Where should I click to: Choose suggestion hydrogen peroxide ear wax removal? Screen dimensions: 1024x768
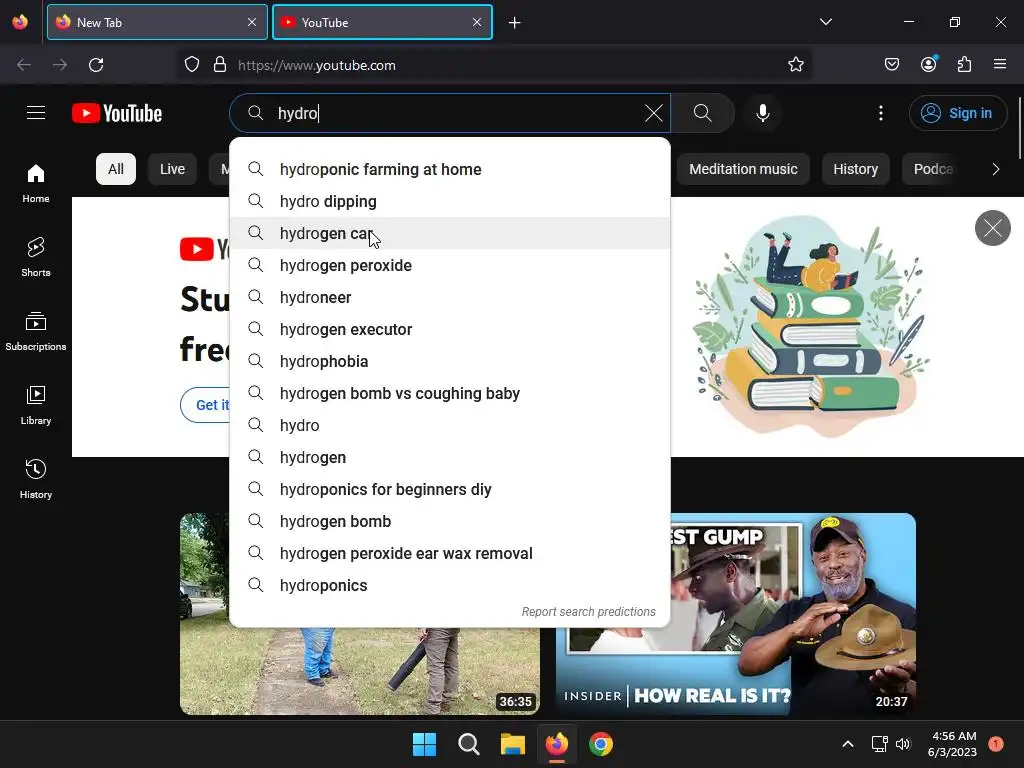(450, 553)
